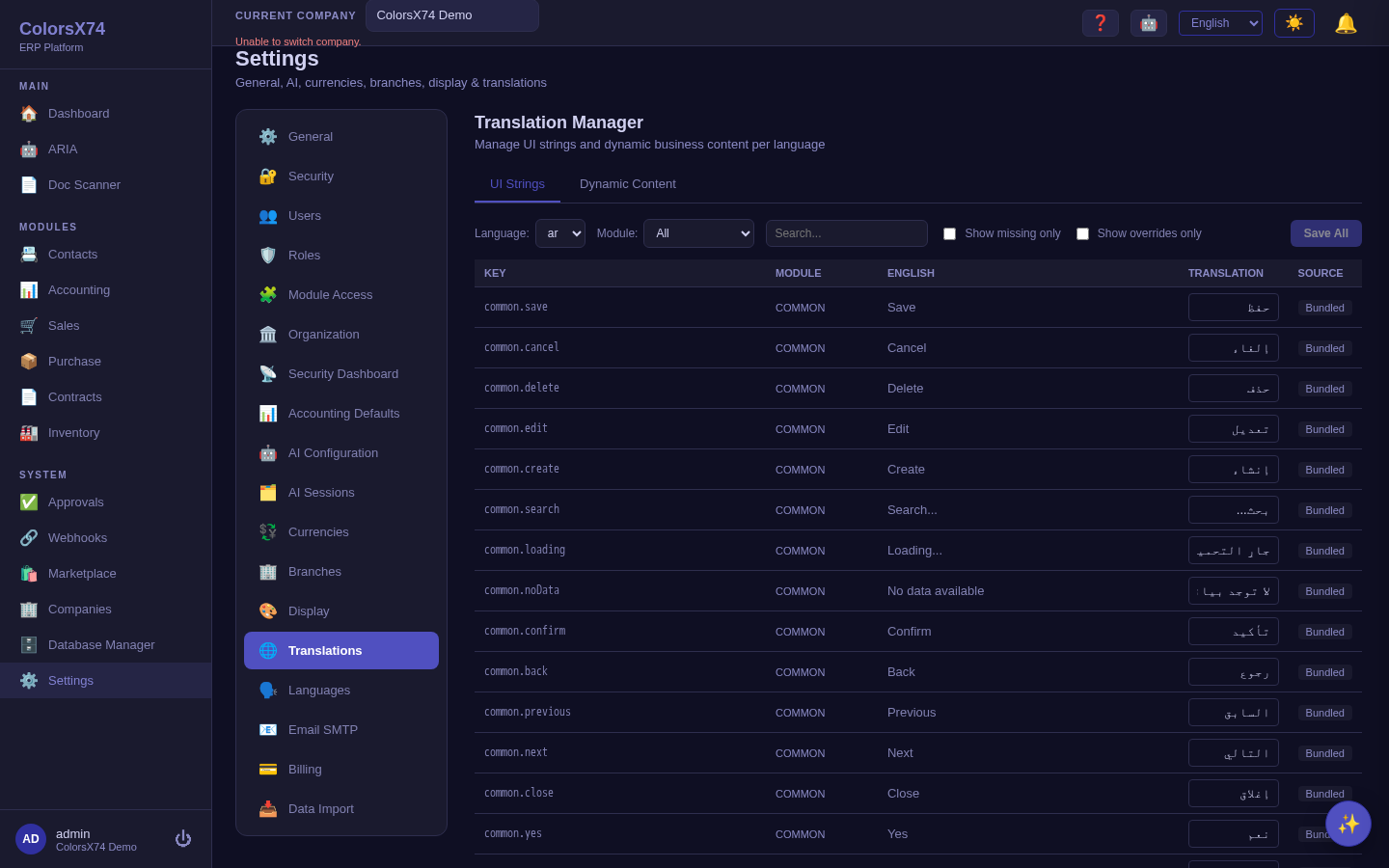Click the ColorsX74 logo title

click(x=62, y=29)
